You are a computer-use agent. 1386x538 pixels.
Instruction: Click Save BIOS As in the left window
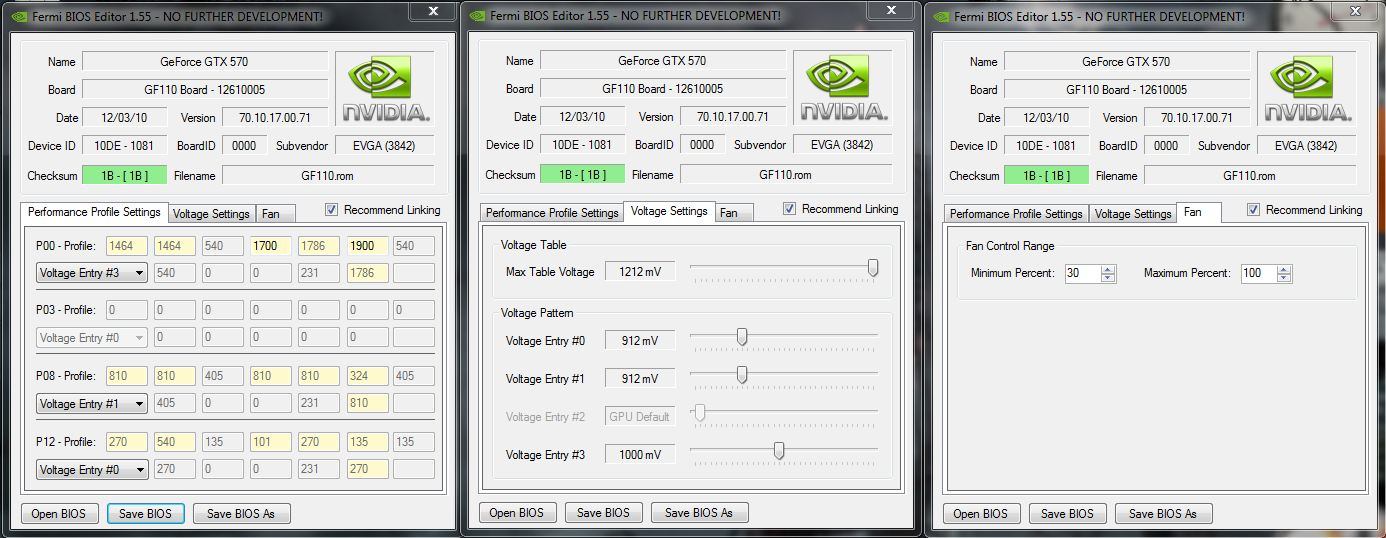pos(240,513)
